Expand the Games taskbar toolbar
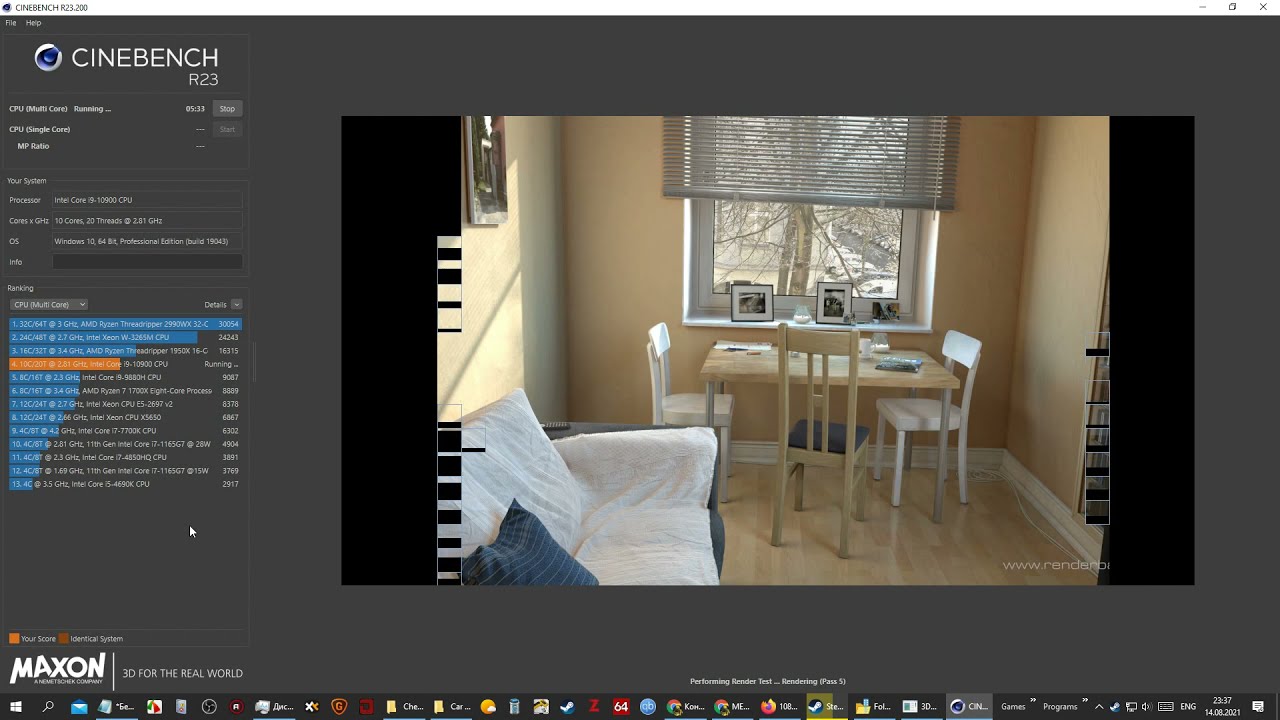This screenshot has width=1280, height=720. pyautogui.click(x=1033, y=701)
